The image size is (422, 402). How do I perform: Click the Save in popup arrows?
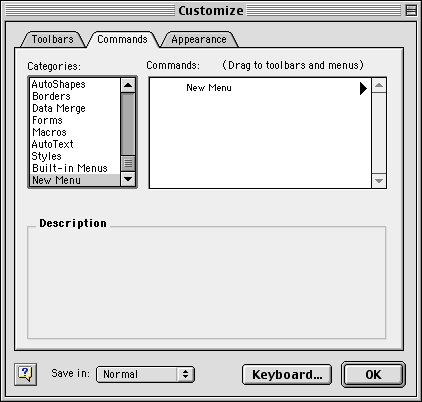186,374
